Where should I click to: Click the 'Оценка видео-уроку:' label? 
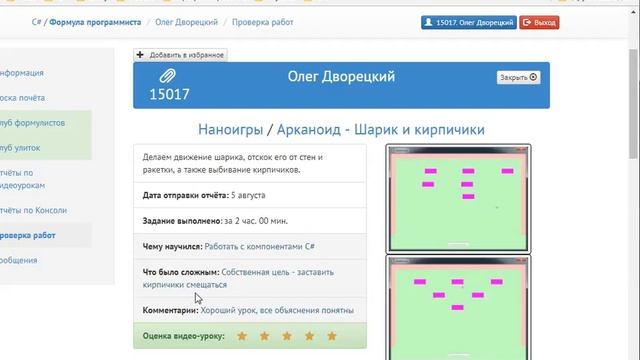pos(184,336)
